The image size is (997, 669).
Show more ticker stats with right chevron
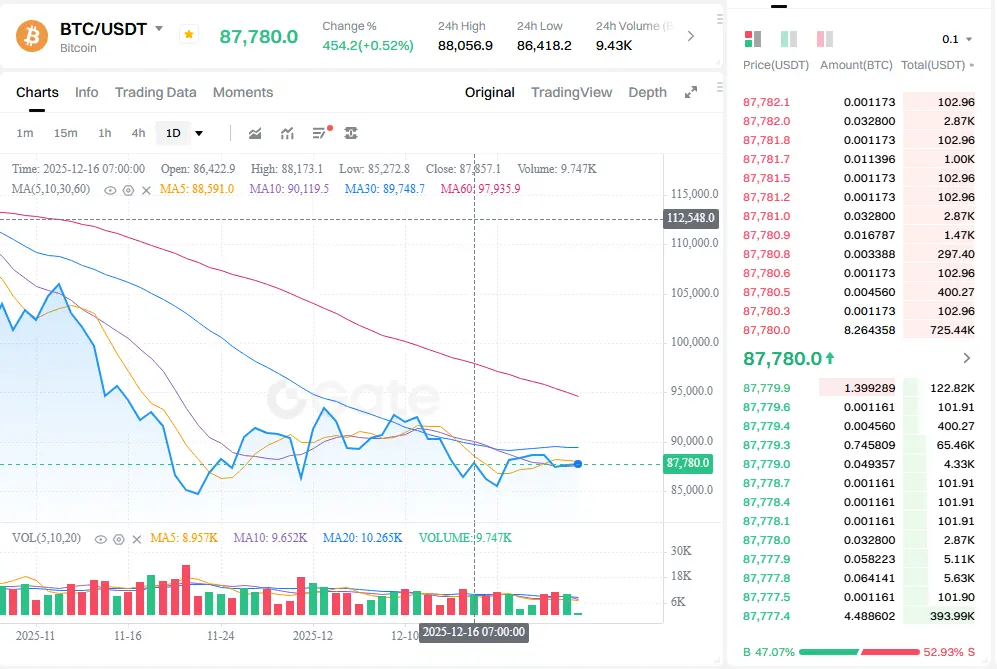click(691, 36)
